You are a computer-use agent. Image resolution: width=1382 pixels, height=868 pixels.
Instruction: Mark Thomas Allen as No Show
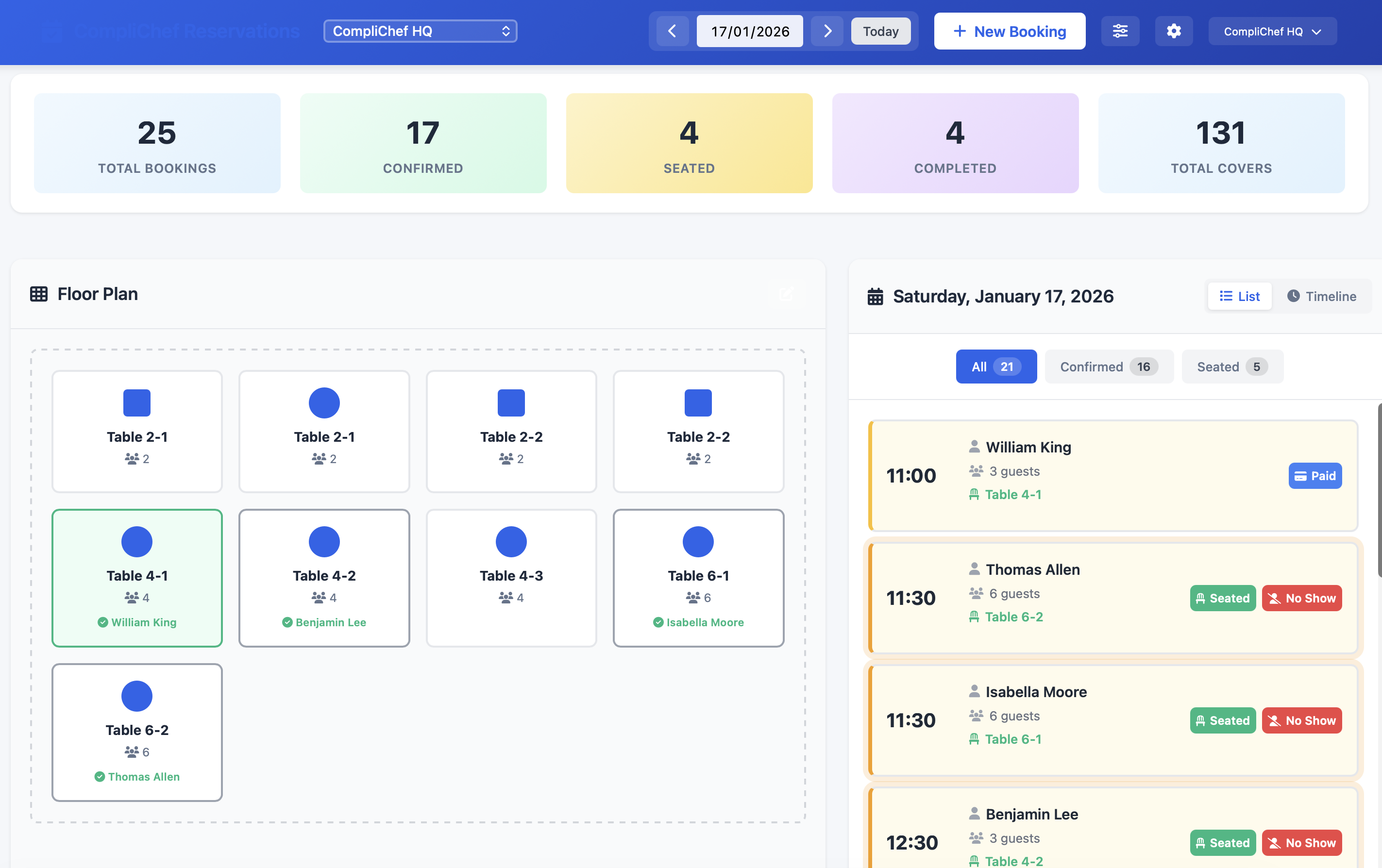(1302, 598)
